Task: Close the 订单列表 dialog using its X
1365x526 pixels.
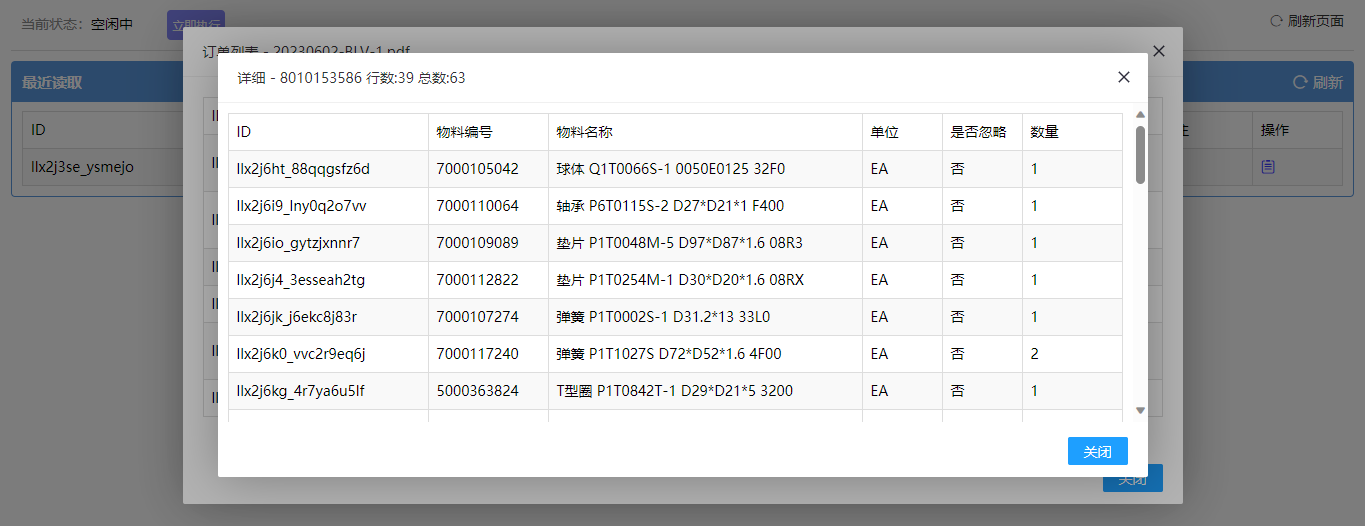Action: click(x=1159, y=51)
